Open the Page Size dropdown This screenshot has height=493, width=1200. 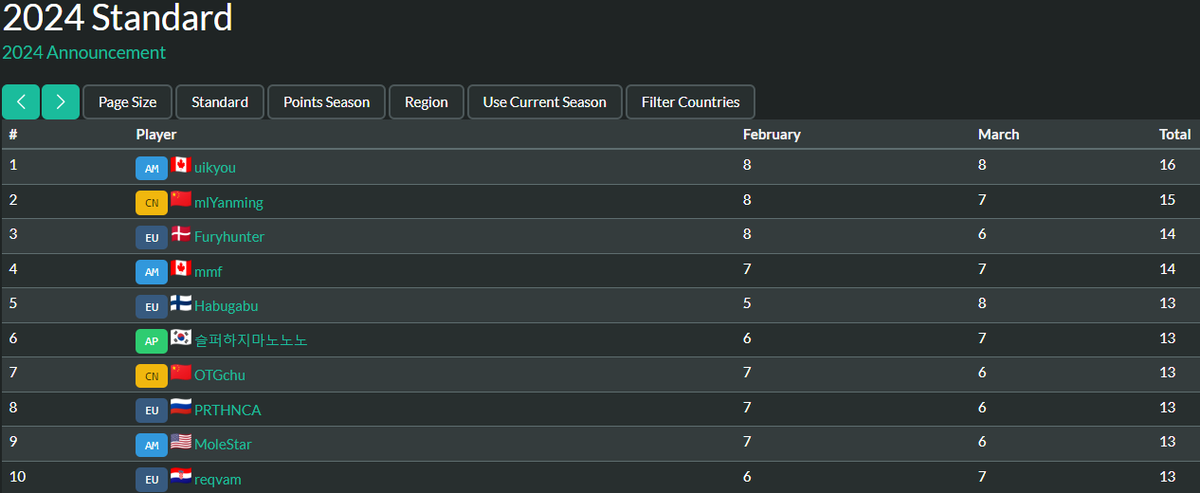point(127,102)
